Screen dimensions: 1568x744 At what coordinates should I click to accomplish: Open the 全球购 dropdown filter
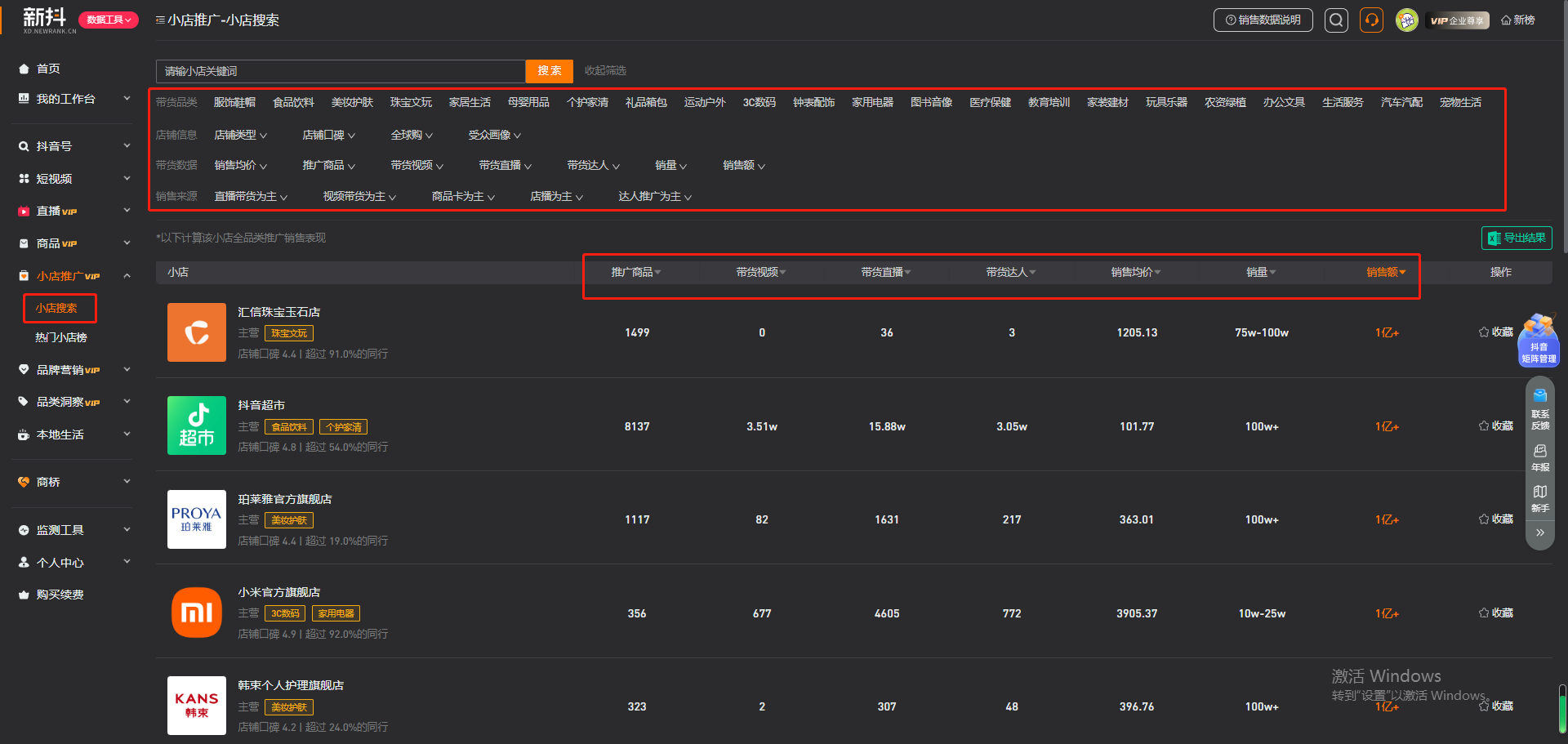(x=412, y=135)
